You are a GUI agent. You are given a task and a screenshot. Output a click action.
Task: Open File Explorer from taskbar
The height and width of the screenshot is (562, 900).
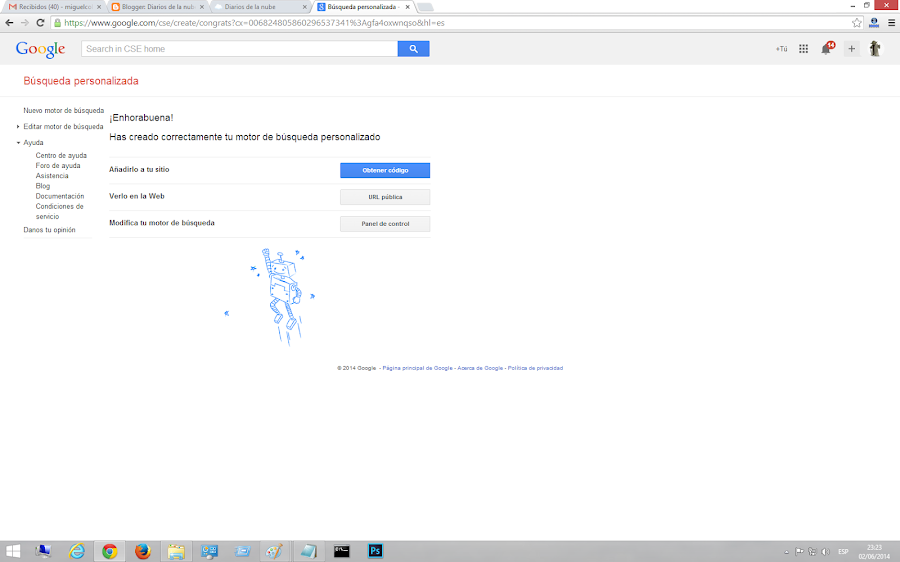pyautogui.click(x=176, y=552)
